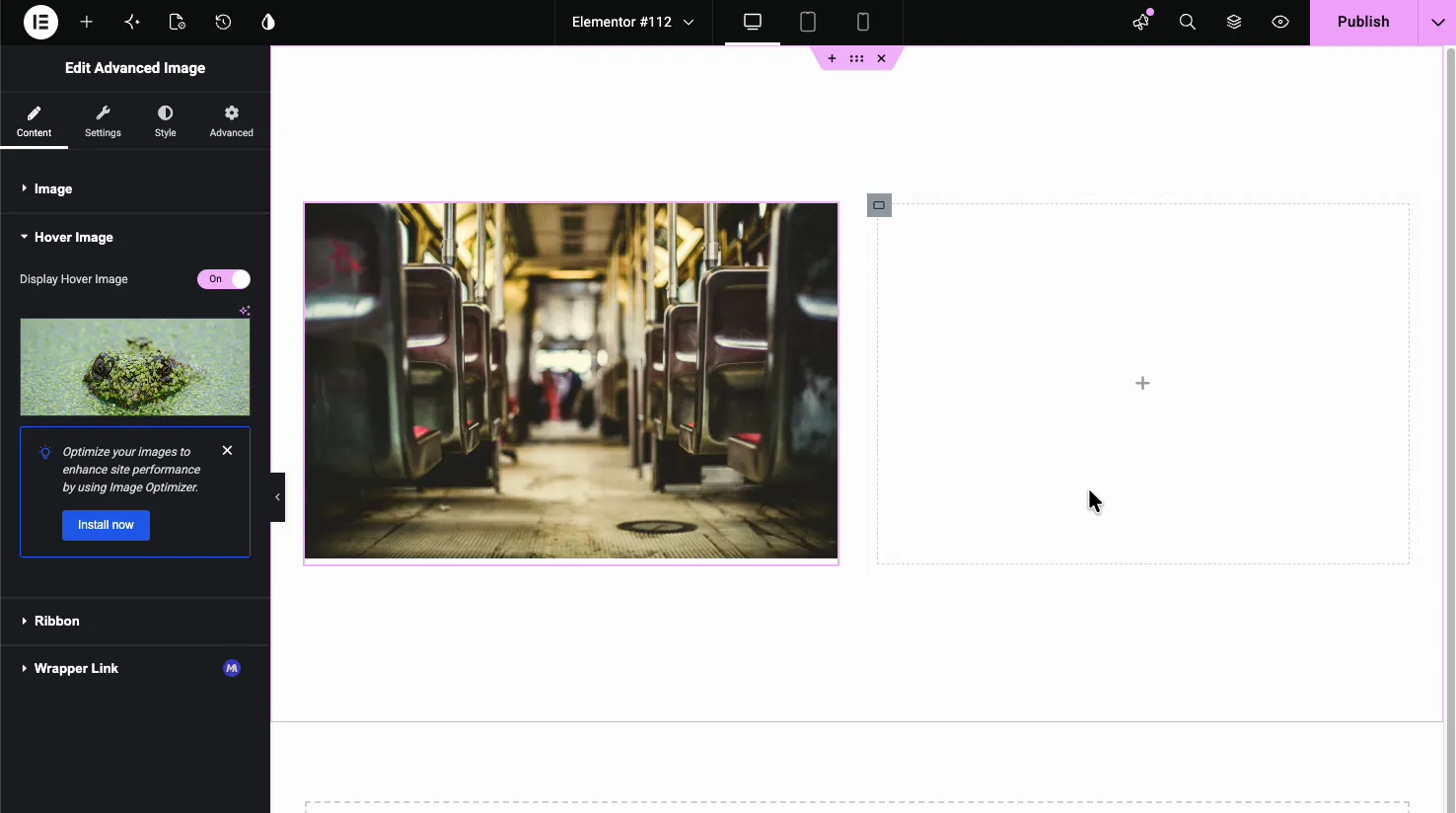Open the Advanced tab
This screenshot has width=1456, height=813.
tap(232, 120)
